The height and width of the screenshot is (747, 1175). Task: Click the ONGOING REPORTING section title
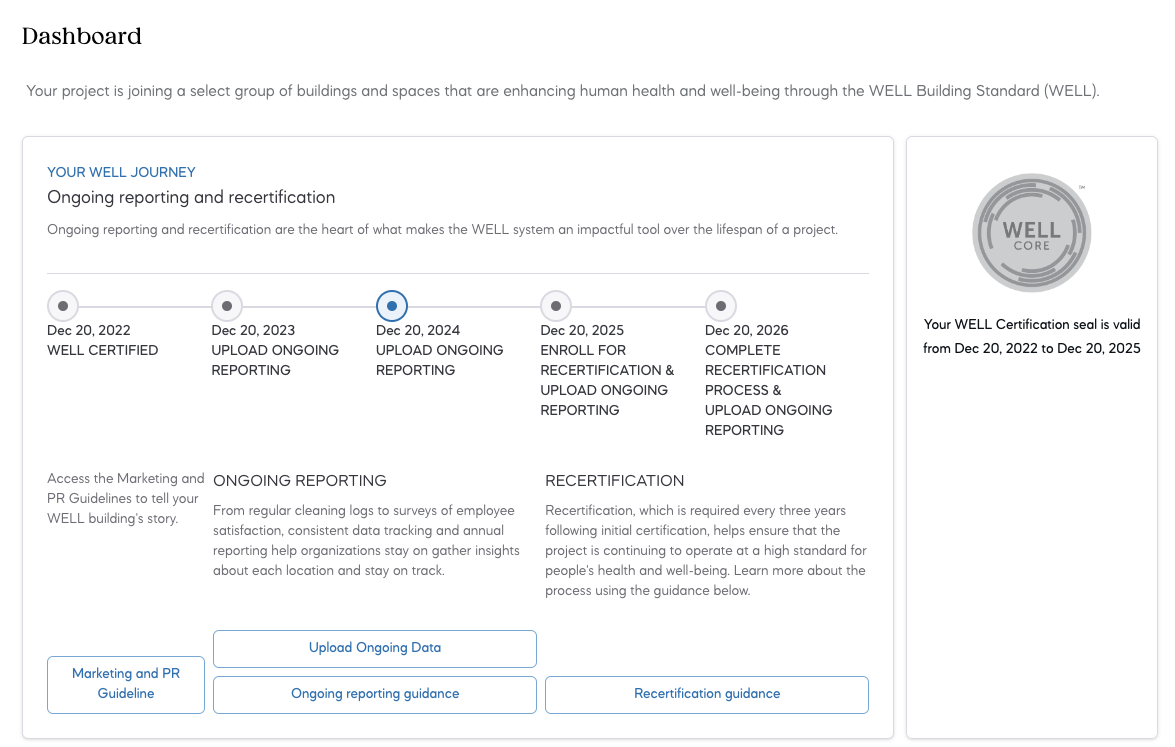pyautogui.click(x=300, y=480)
